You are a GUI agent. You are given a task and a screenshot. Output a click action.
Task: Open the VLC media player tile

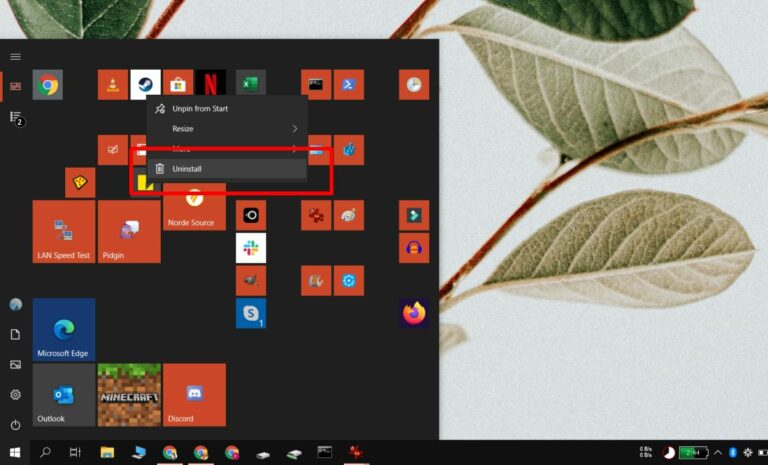pyautogui.click(x=113, y=85)
